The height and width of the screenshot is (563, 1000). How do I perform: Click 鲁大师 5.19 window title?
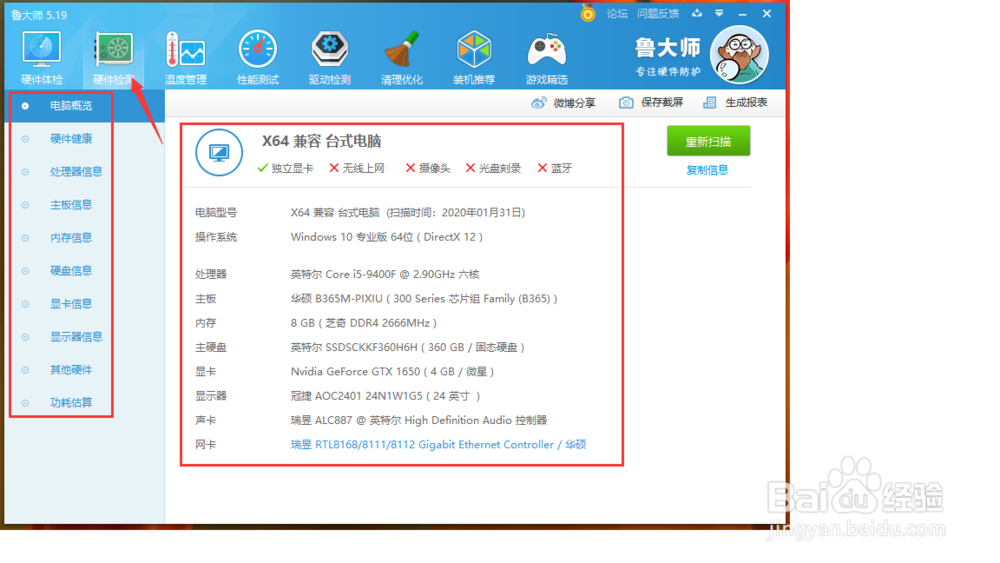(x=39, y=15)
